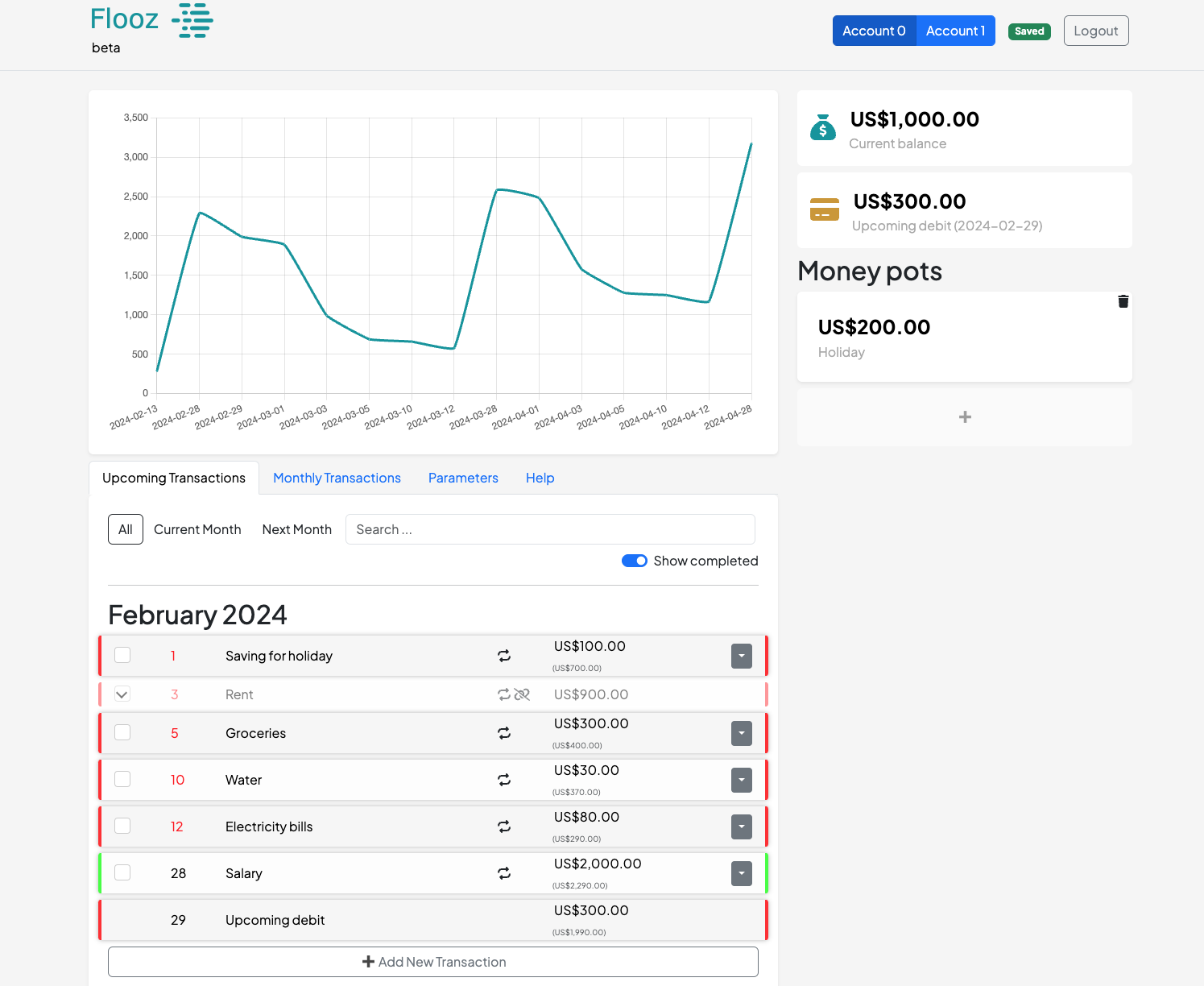Click the February 2024 heading

[x=197, y=615]
